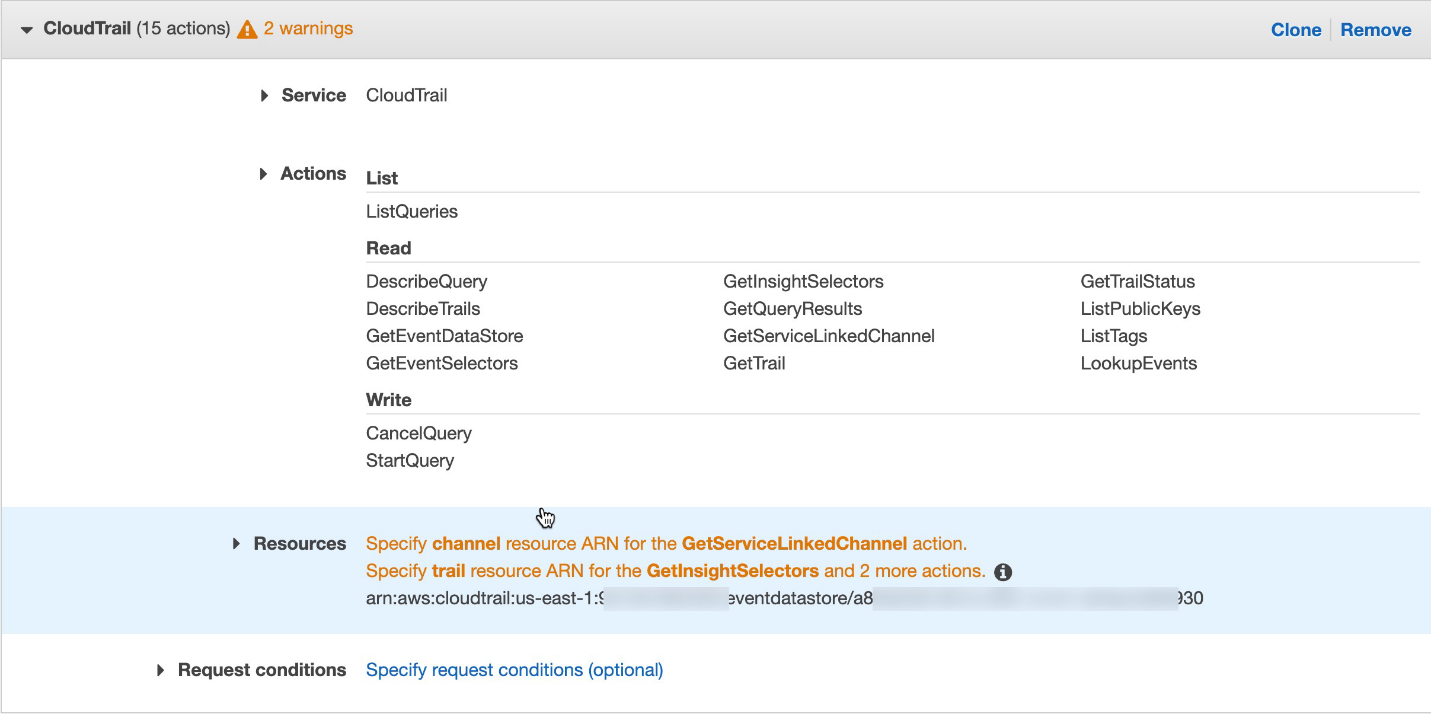Click the info icon next to trail resource warning

pyautogui.click(x=1003, y=571)
